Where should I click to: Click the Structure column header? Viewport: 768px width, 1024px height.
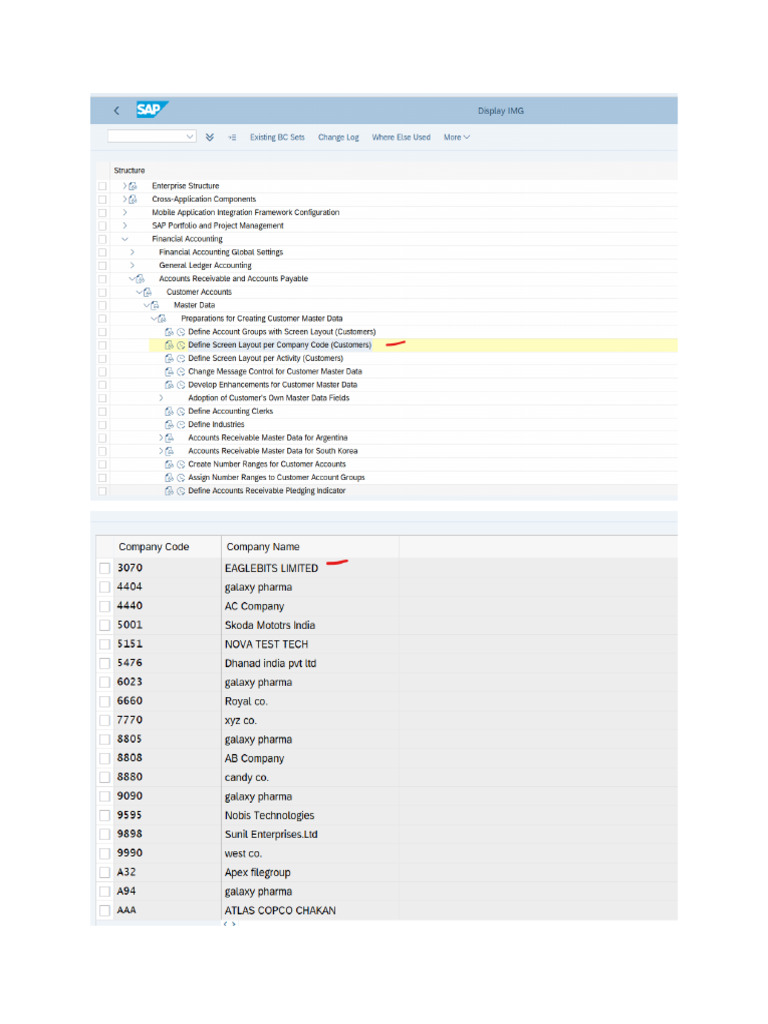tap(129, 170)
